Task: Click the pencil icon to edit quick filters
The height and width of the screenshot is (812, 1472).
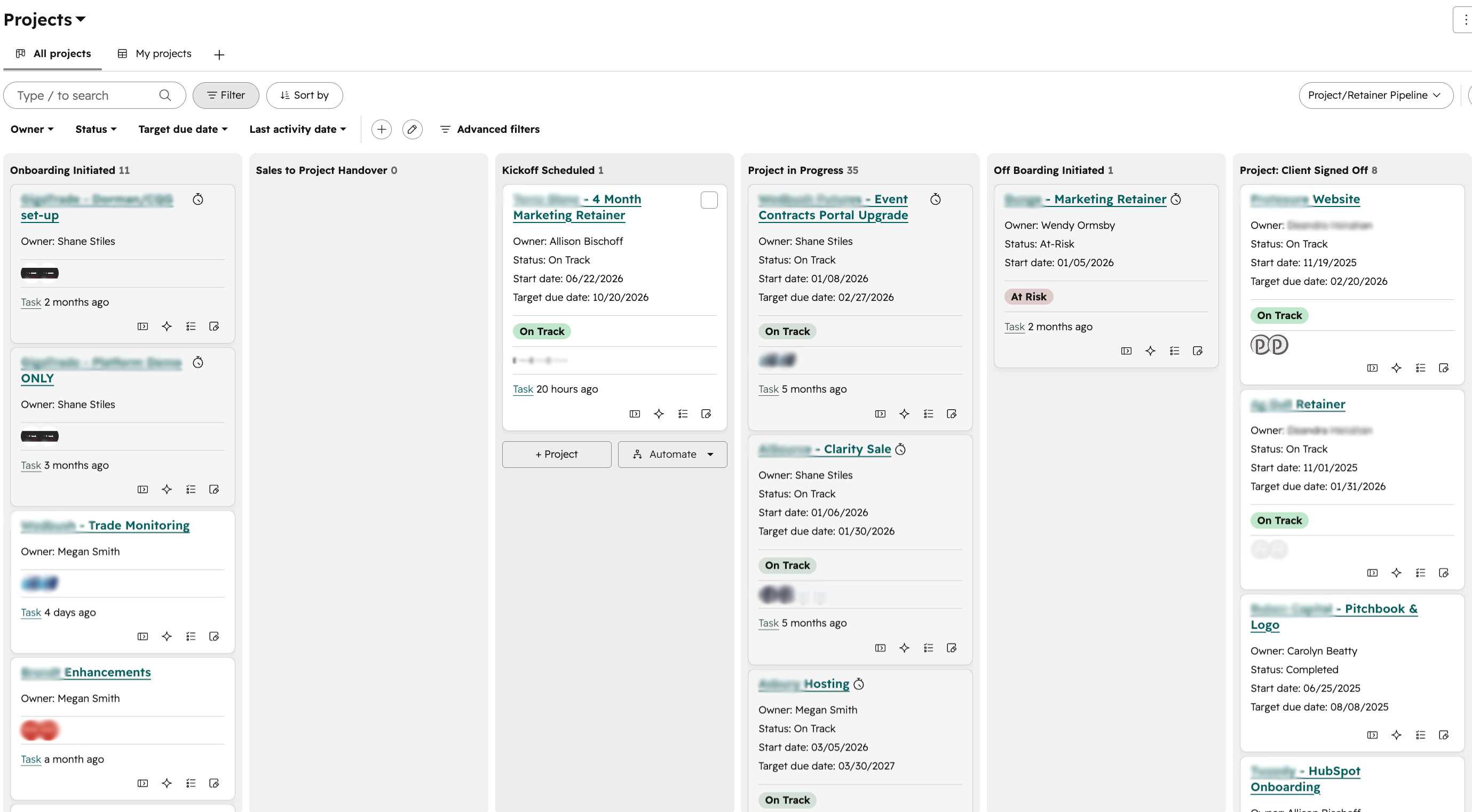Action: point(412,129)
